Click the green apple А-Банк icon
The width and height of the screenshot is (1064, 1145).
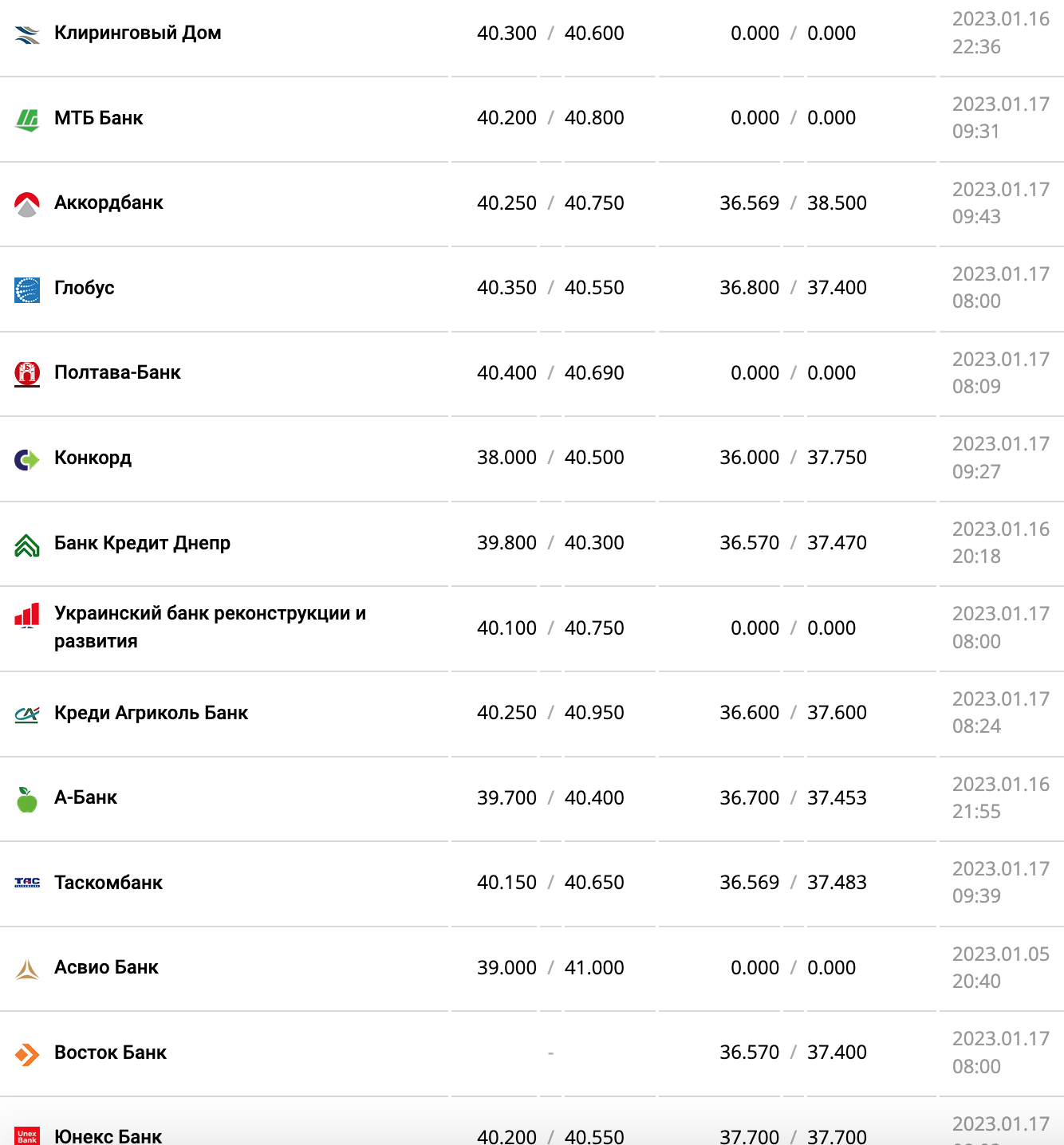pos(27,799)
